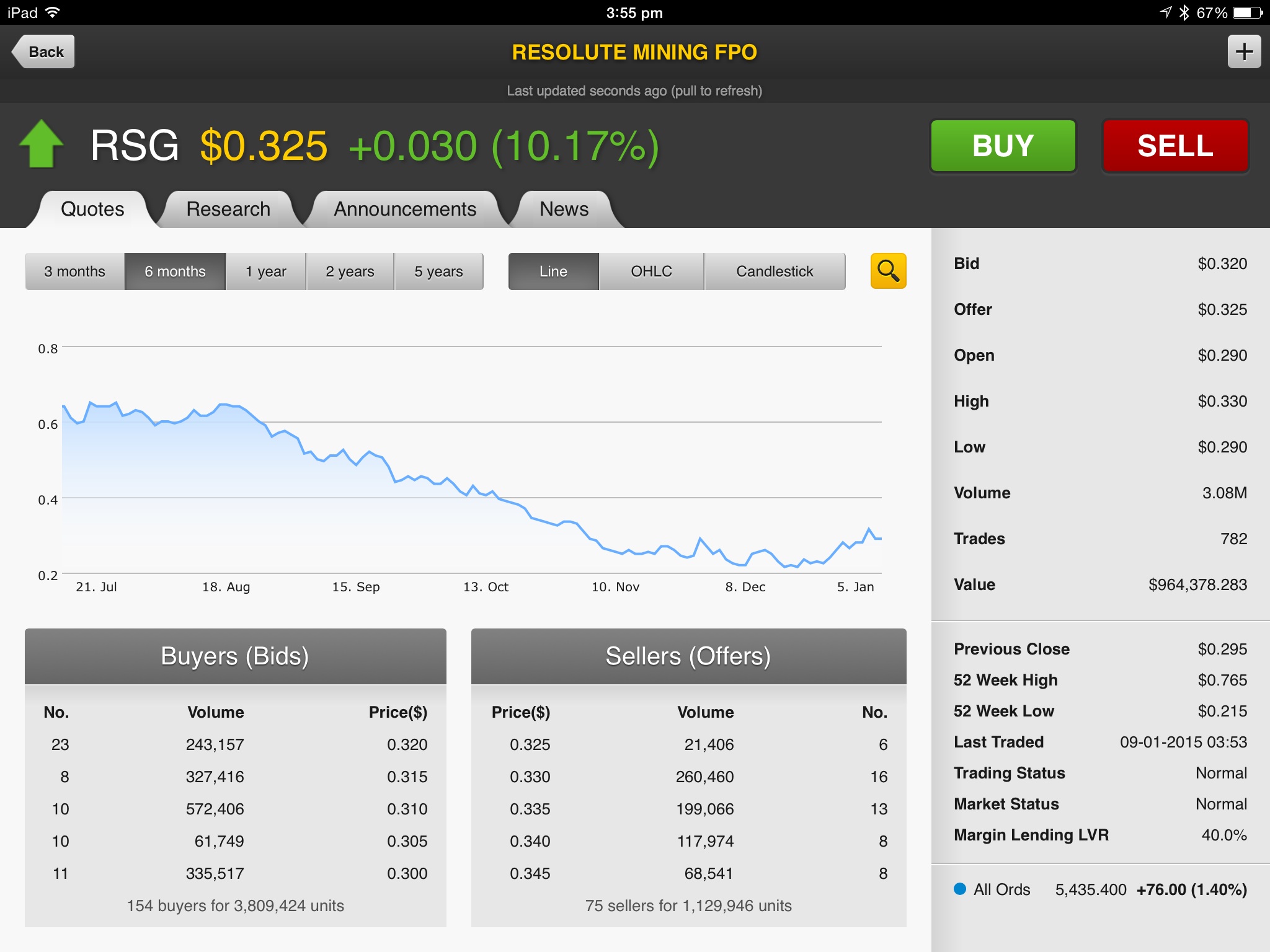Image resolution: width=1270 pixels, height=952 pixels.
Task: Select the 3 months chart range
Action: pos(75,271)
